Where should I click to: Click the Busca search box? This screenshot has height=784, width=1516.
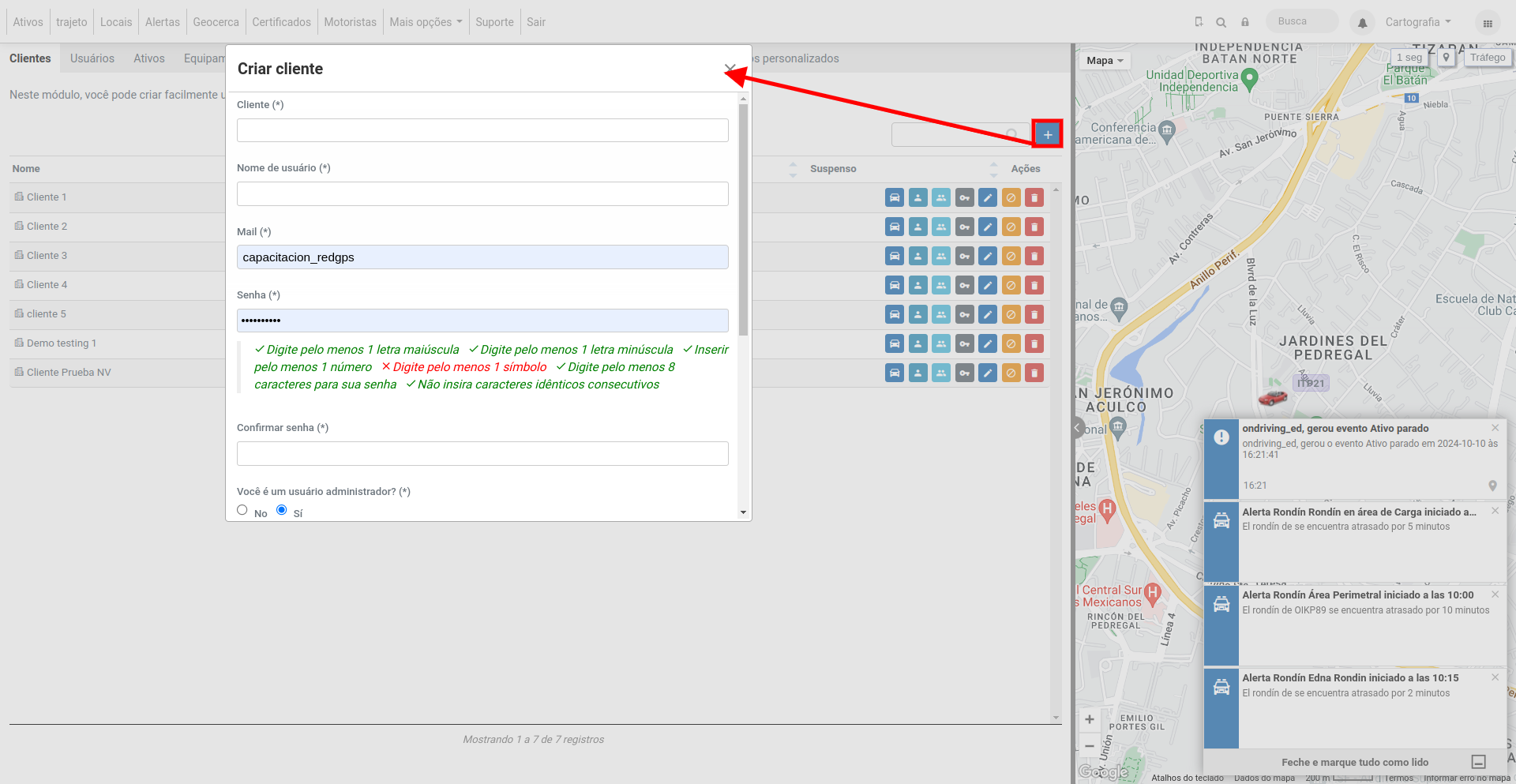click(1302, 21)
